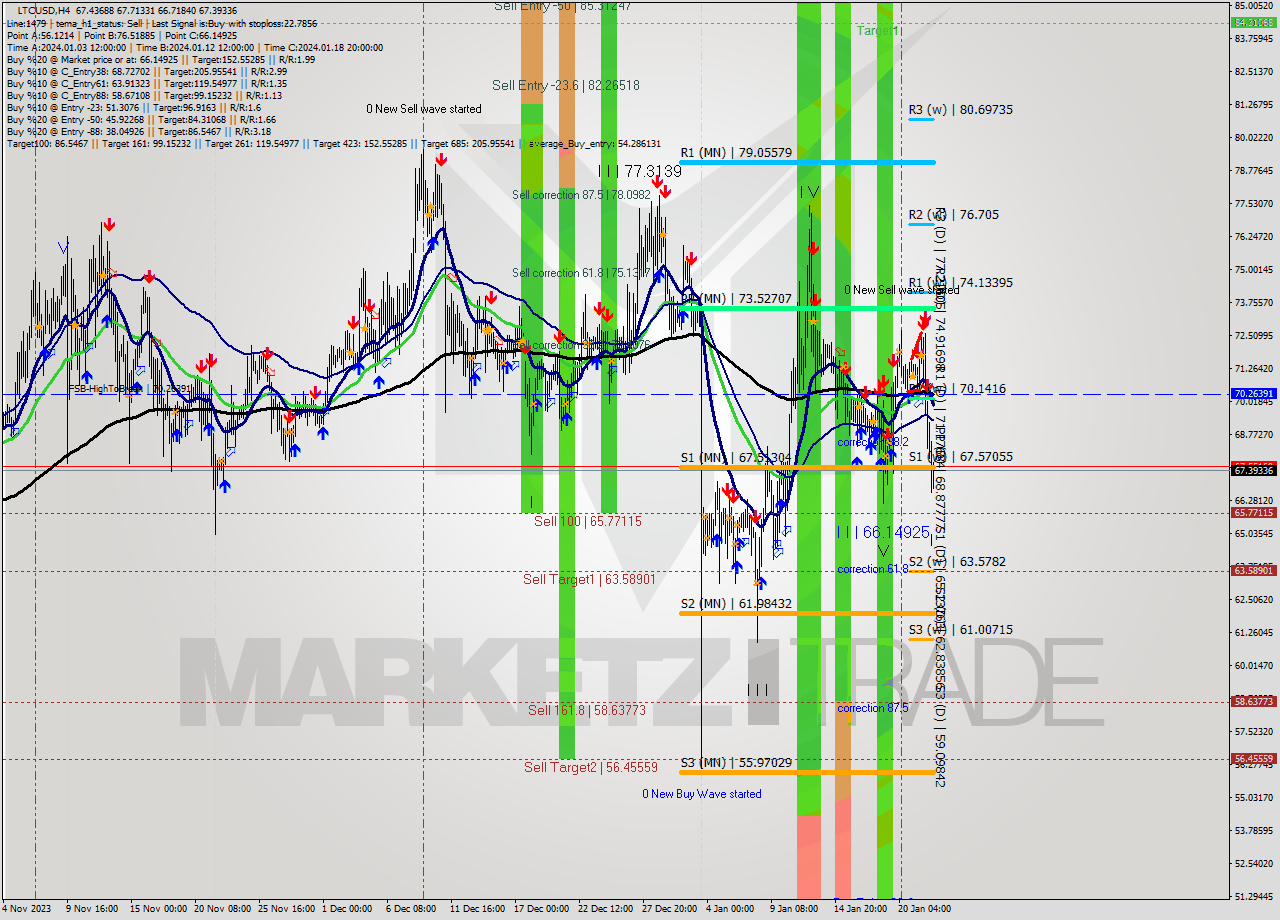This screenshot has height=920, width=1280.
Task: Click the black 67.39336 current price marker
Action: click(x=1253, y=470)
